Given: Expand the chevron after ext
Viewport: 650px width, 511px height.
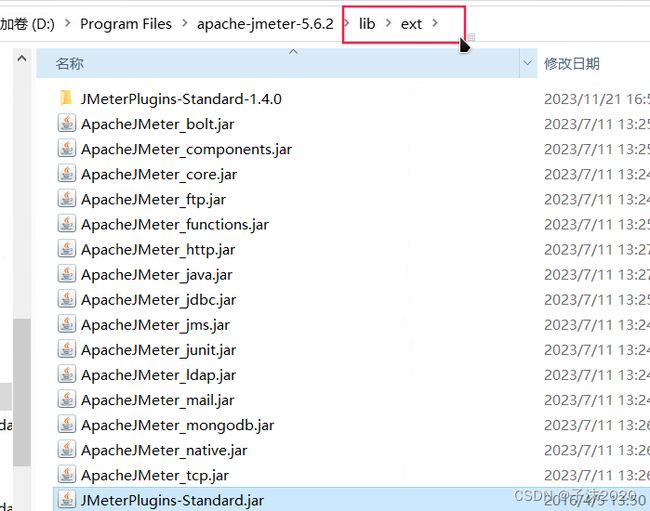Looking at the screenshot, I should point(435,23).
